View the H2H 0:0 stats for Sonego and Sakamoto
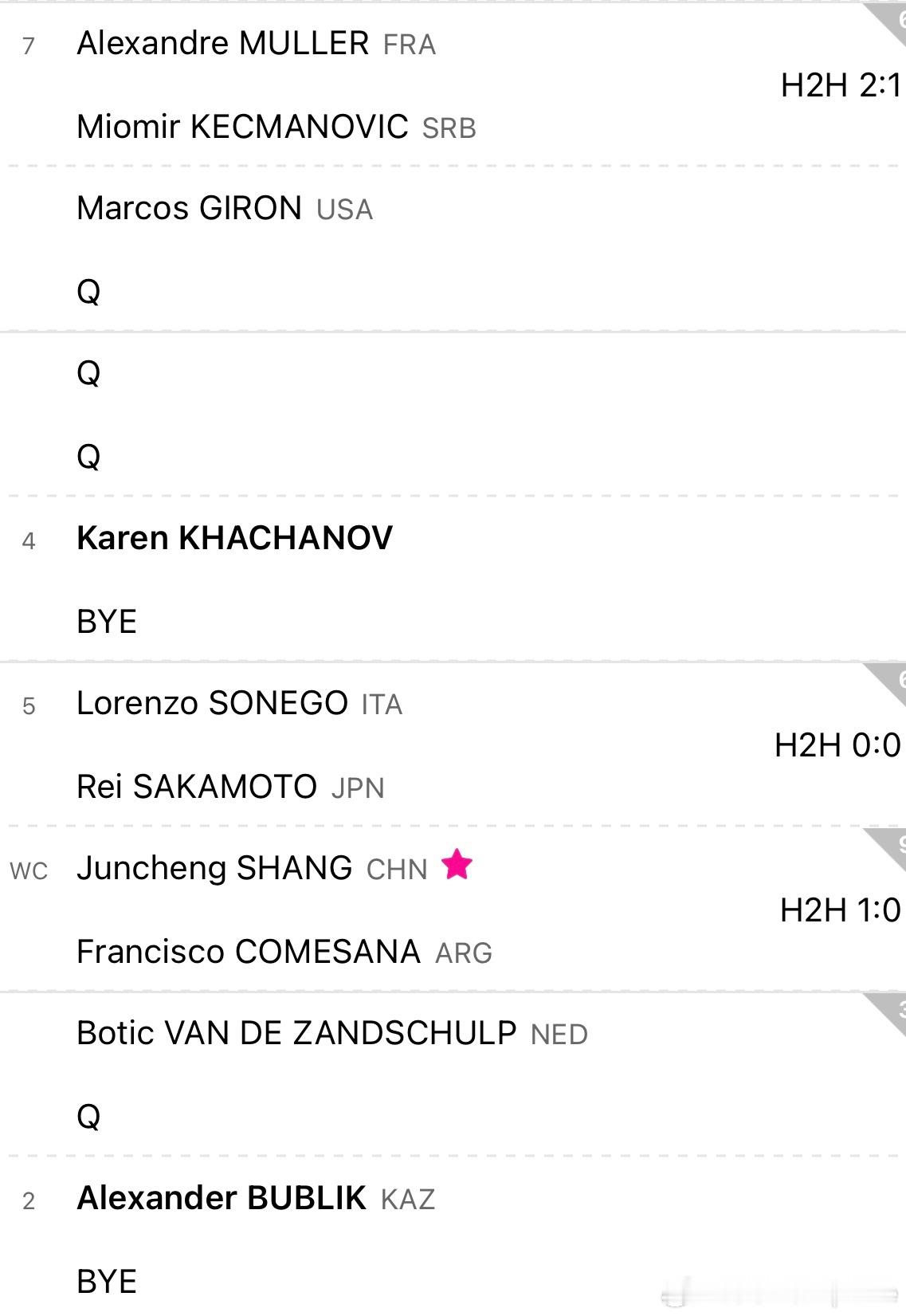This screenshot has height=1316, width=906. click(837, 745)
